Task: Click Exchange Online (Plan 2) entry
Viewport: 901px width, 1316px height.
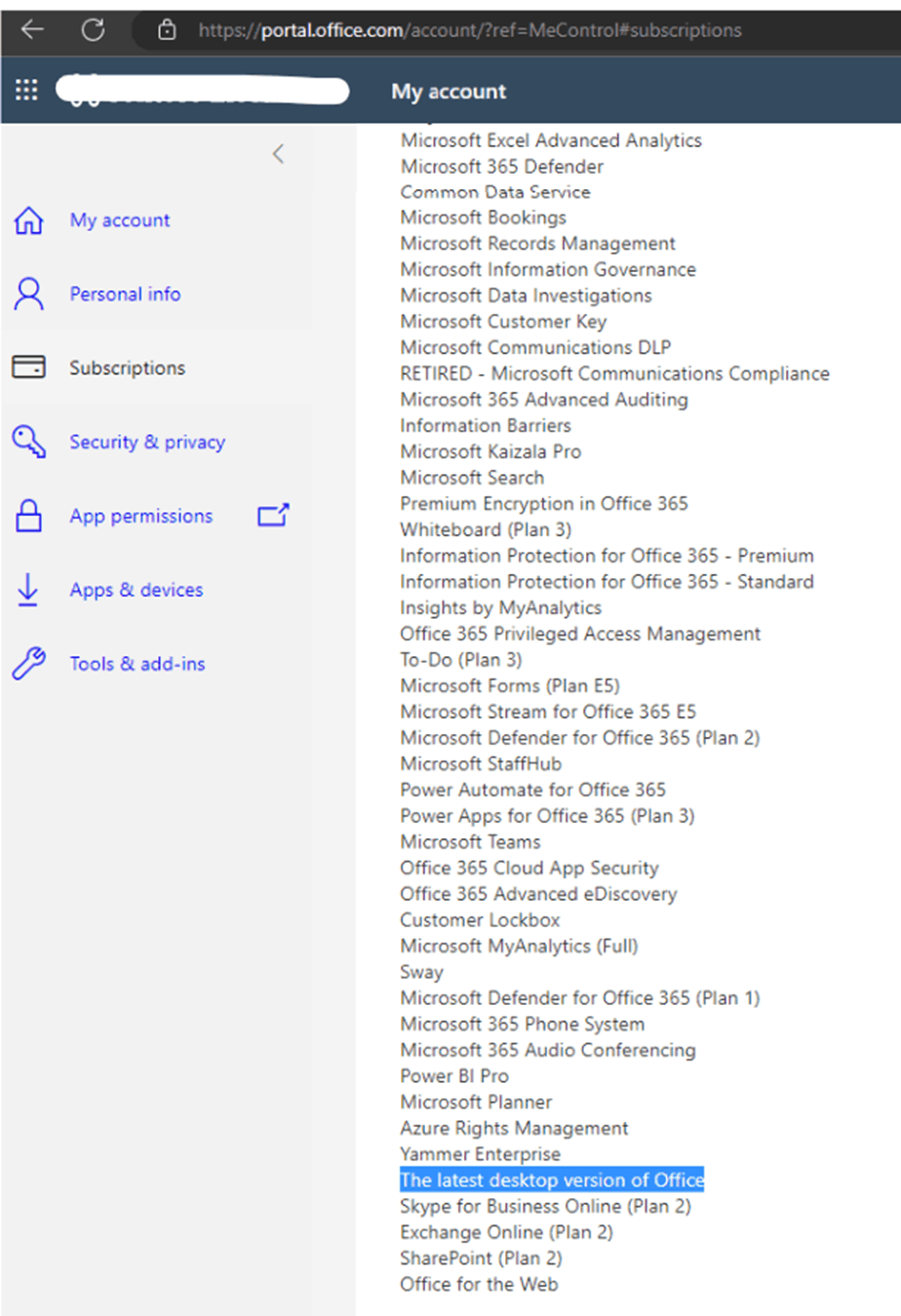Action: tap(507, 1232)
